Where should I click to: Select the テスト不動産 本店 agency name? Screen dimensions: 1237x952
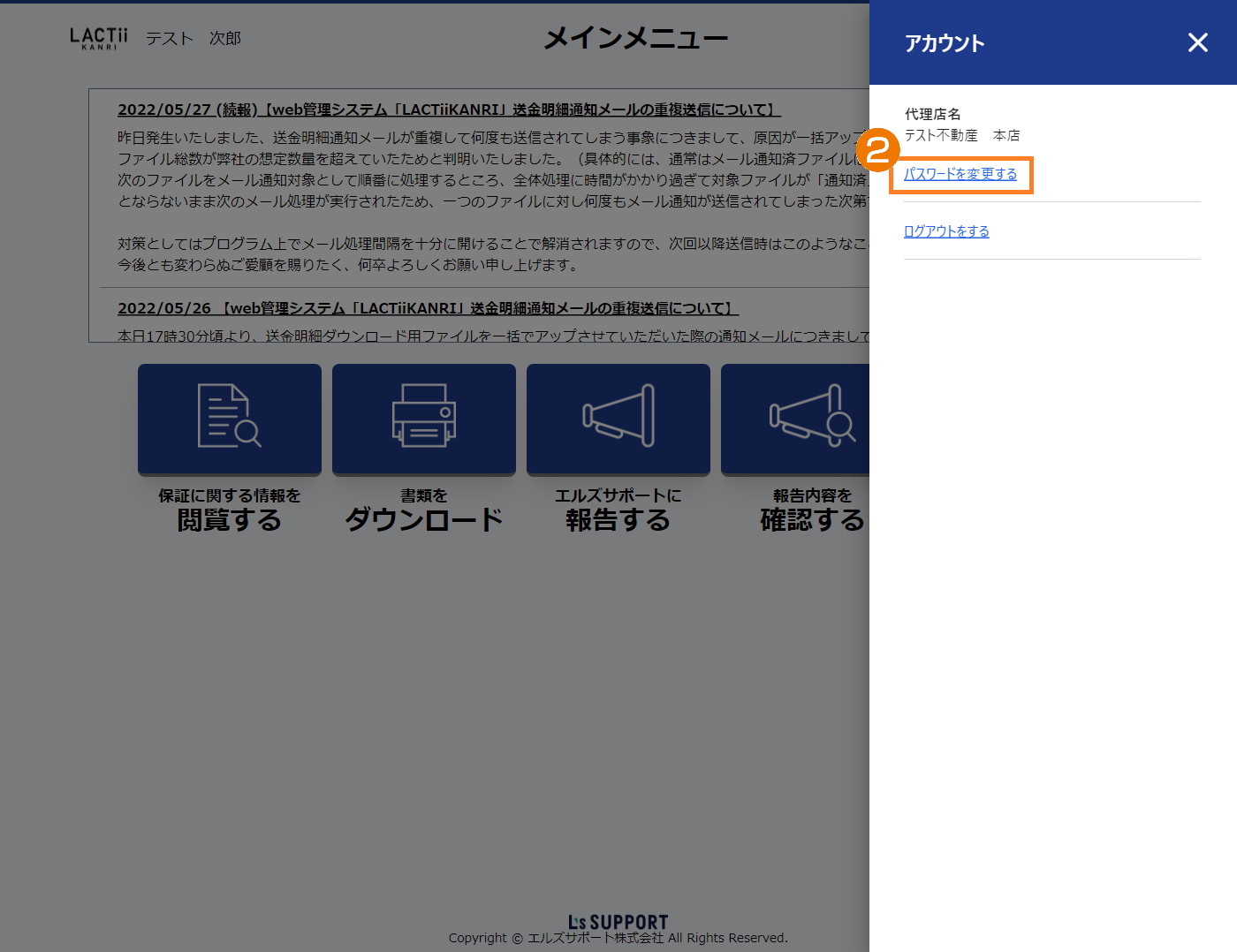(x=962, y=135)
